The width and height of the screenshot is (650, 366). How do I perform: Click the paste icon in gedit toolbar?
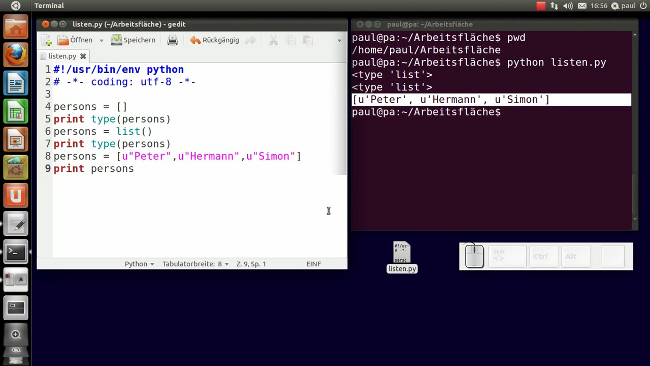(308, 40)
